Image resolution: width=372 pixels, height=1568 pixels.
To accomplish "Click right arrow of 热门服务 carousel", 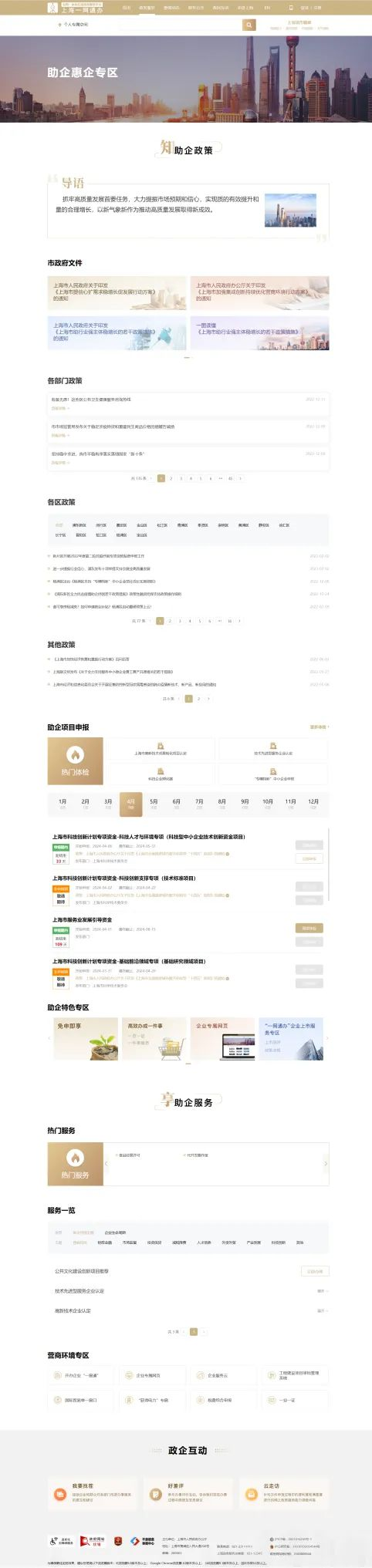I will tap(326, 1164).
